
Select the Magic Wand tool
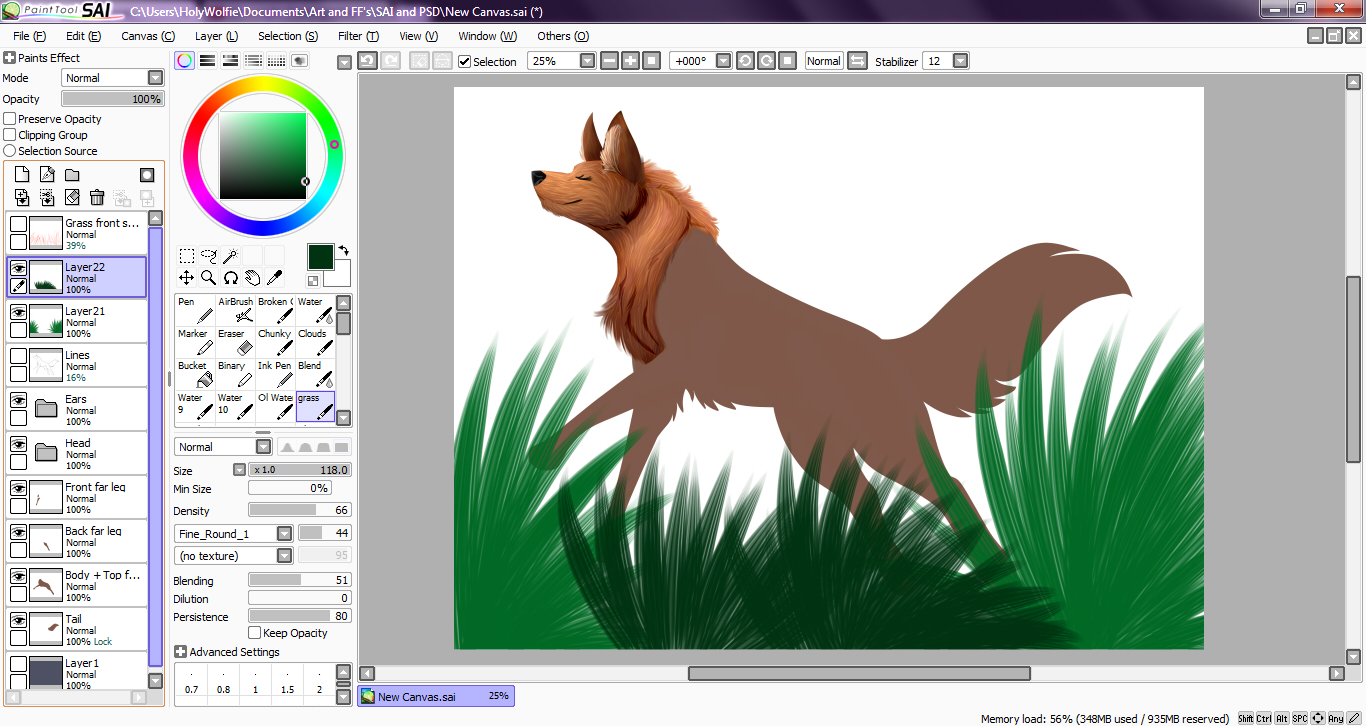tap(230, 256)
